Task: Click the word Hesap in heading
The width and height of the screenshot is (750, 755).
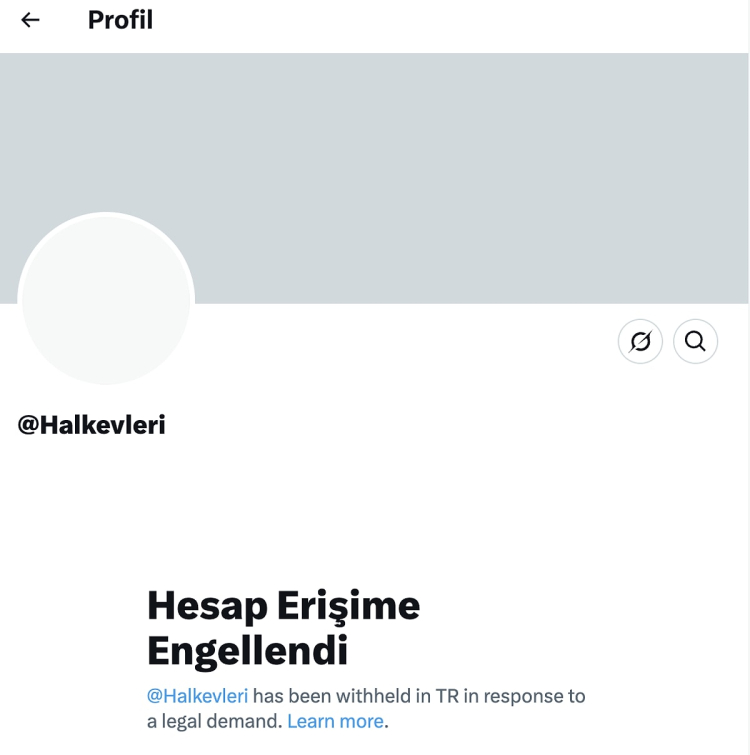Action: pos(207,604)
